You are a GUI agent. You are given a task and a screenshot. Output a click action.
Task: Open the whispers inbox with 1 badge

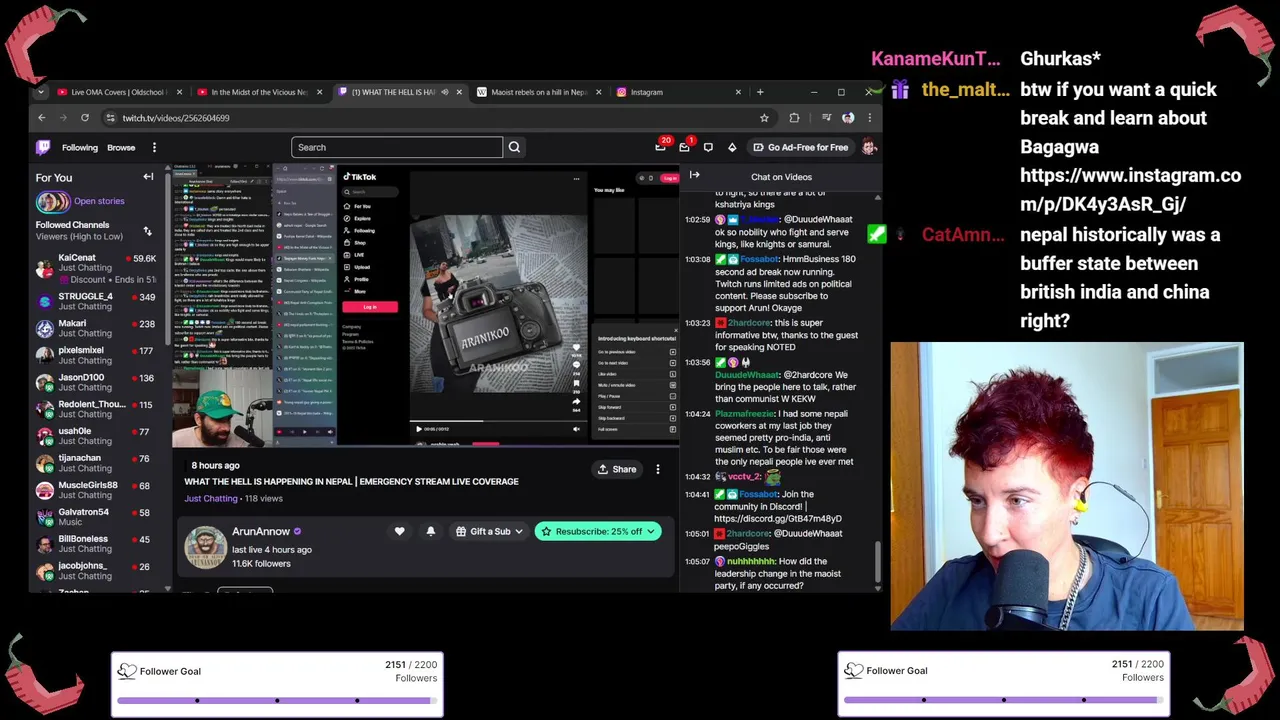(684, 147)
